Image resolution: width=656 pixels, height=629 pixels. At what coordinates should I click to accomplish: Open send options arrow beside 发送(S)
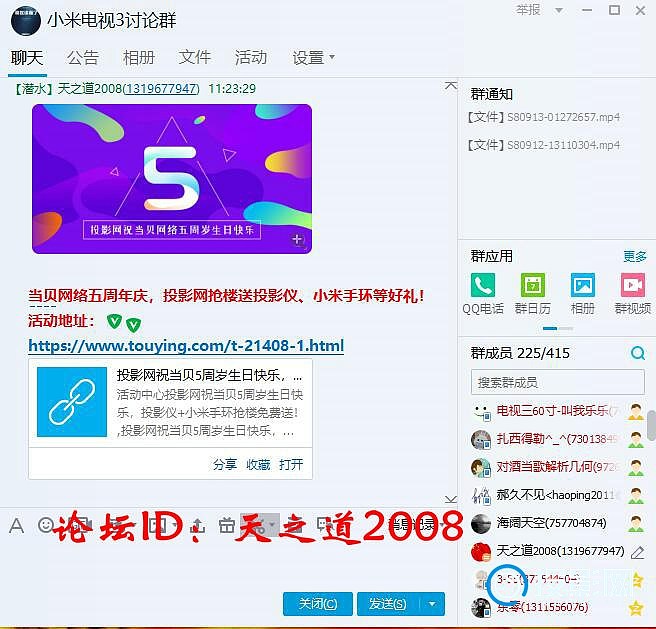432,604
